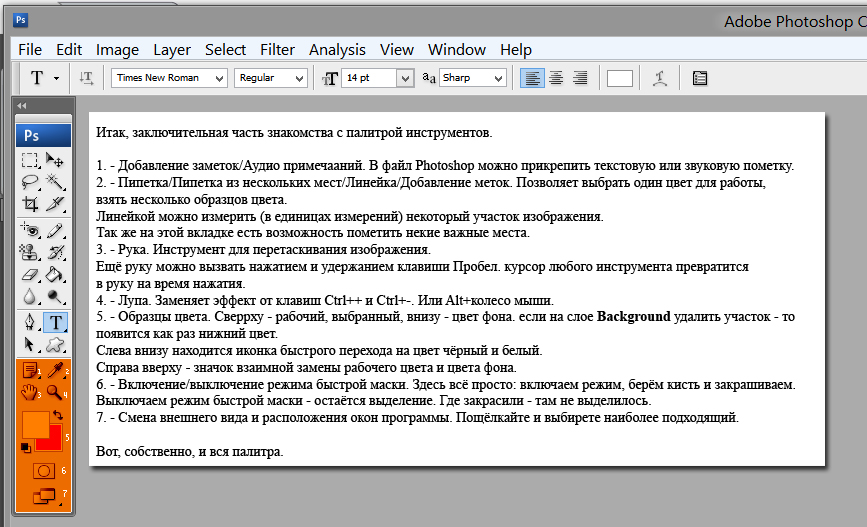The height and width of the screenshot is (527, 867).
Task: Change the text orientation
Action: pyautogui.click(x=86, y=78)
